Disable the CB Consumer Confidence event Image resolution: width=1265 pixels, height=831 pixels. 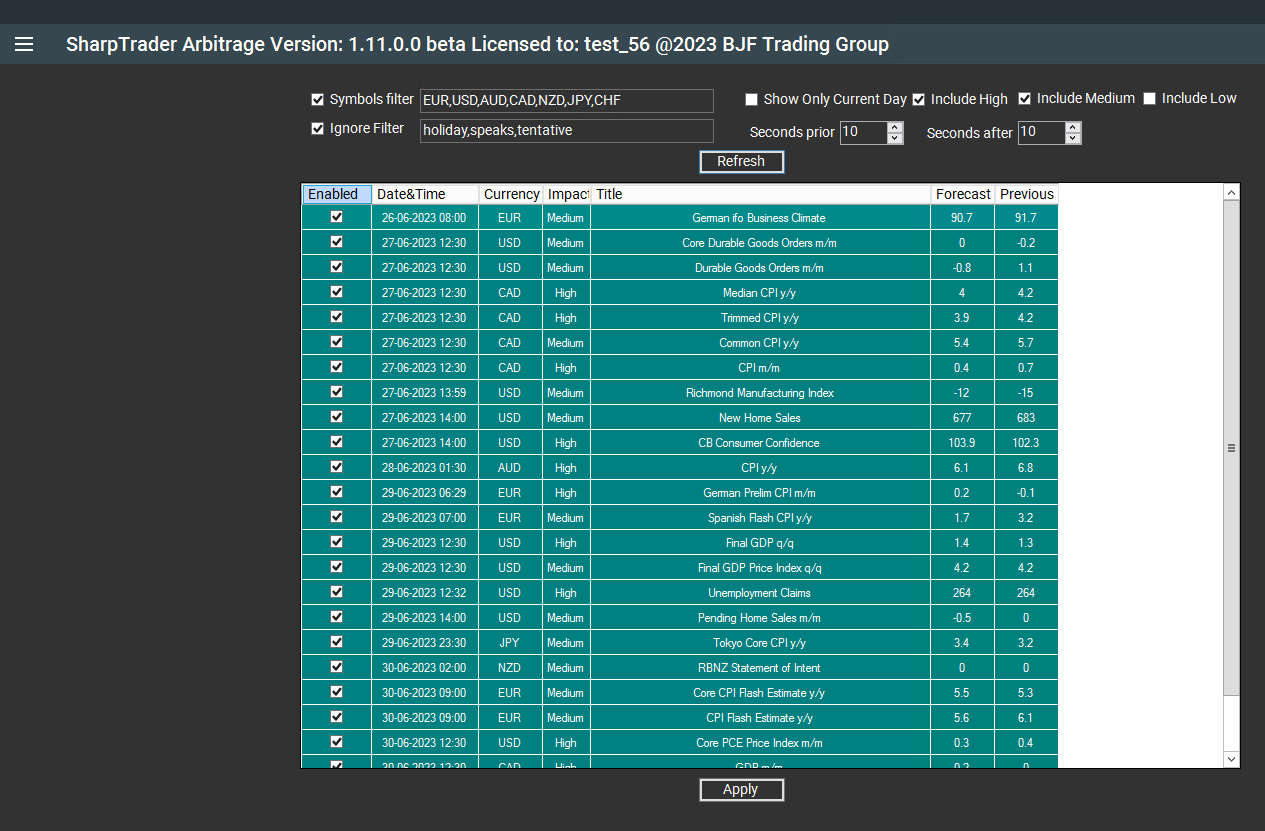[x=337, y=442]
